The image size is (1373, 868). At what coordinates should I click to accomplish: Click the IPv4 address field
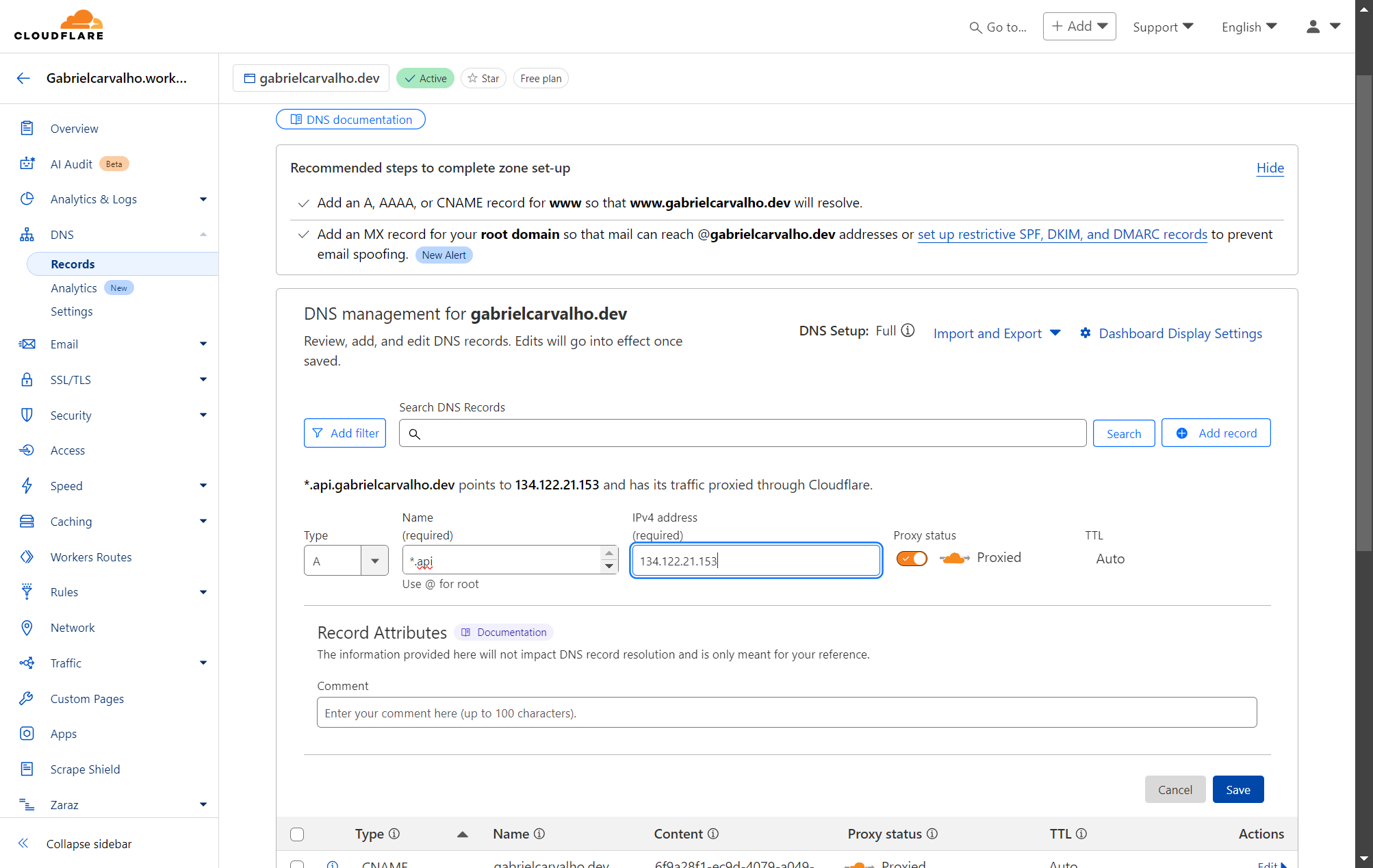[756, 561]
